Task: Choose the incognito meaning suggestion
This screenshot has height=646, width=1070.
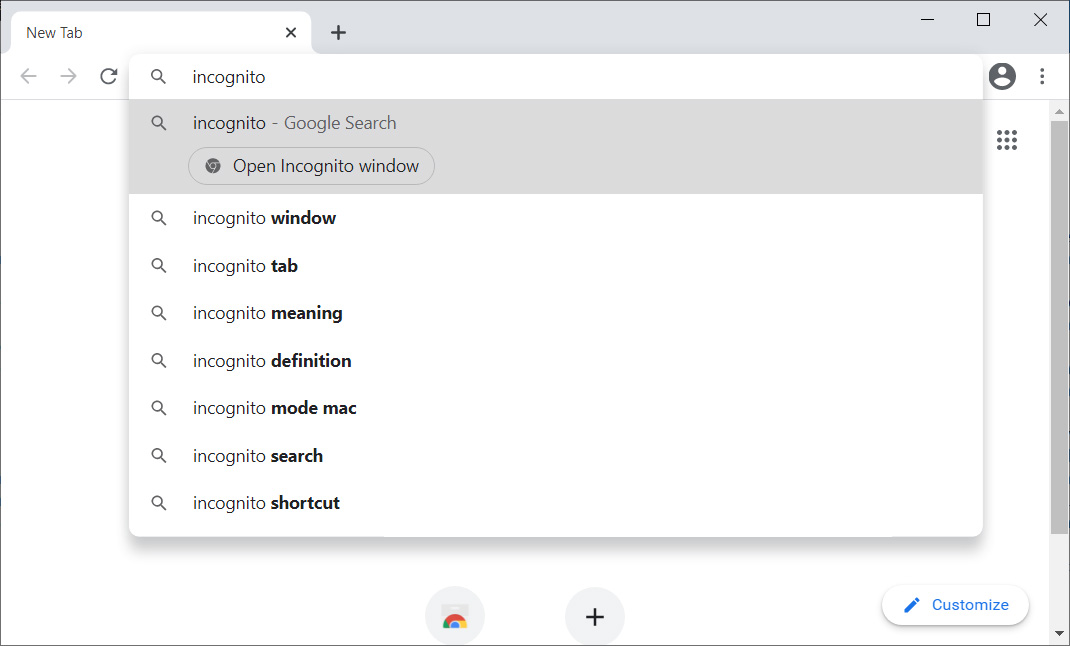Action: 267,313
